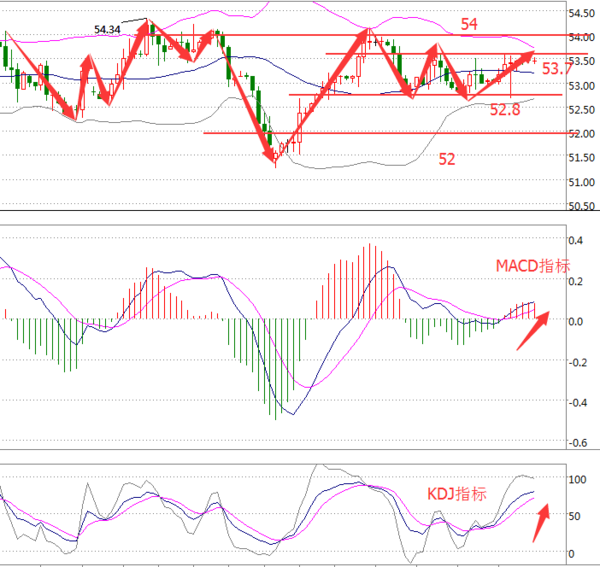The width and height of the screenshot is (600, 567).
Task: Click the KDJ指标 panel label
Action: [457, 494]
